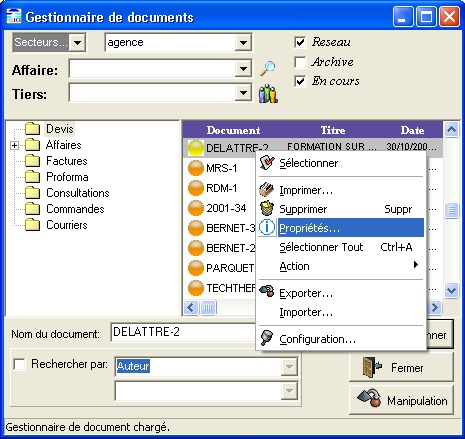This screenshot has height=439, width=465.
Task: Click the trash icon next to Supprimer
Action: tap(267, 209)
